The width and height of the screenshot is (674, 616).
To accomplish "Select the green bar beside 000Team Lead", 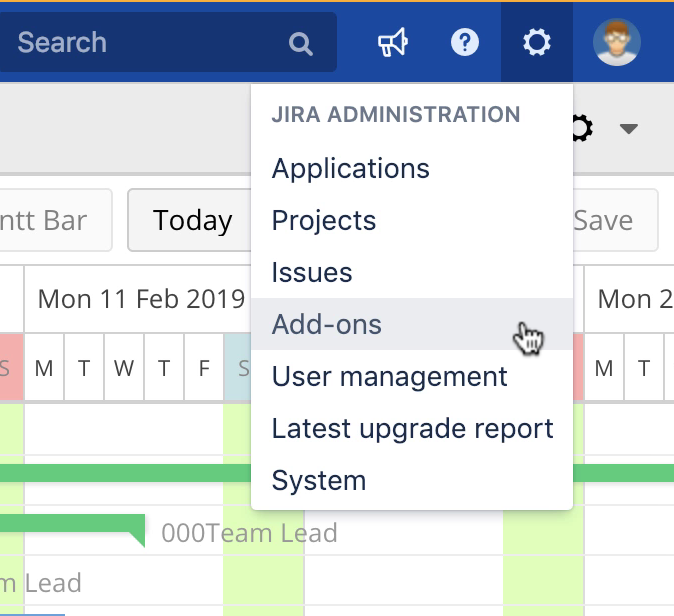I will (x=70, y=524).
